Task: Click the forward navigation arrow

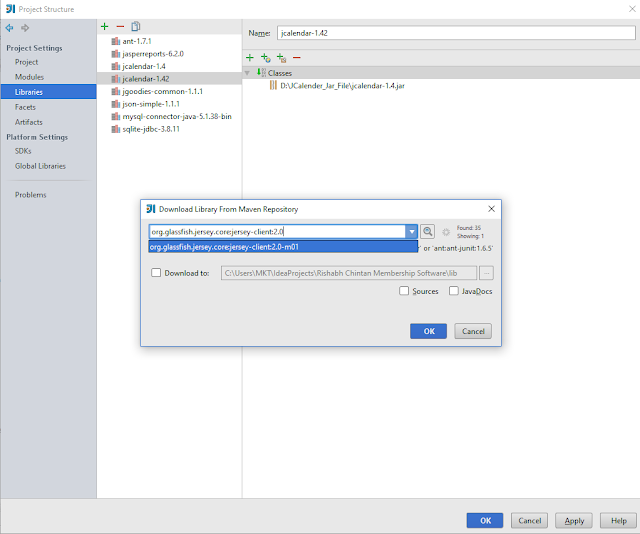Action: (x=25, y=28)
